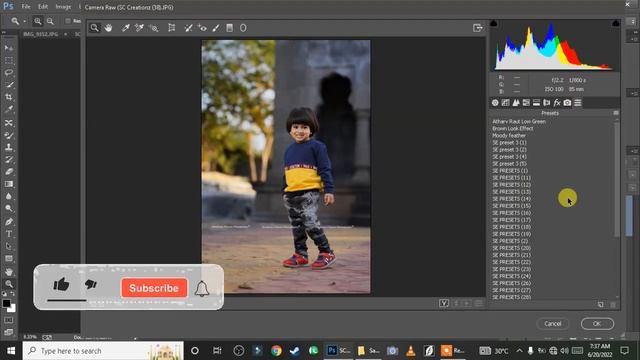640x360 pixels.
Task: Click the Zoom In option icon
Action: click(38, 21)
